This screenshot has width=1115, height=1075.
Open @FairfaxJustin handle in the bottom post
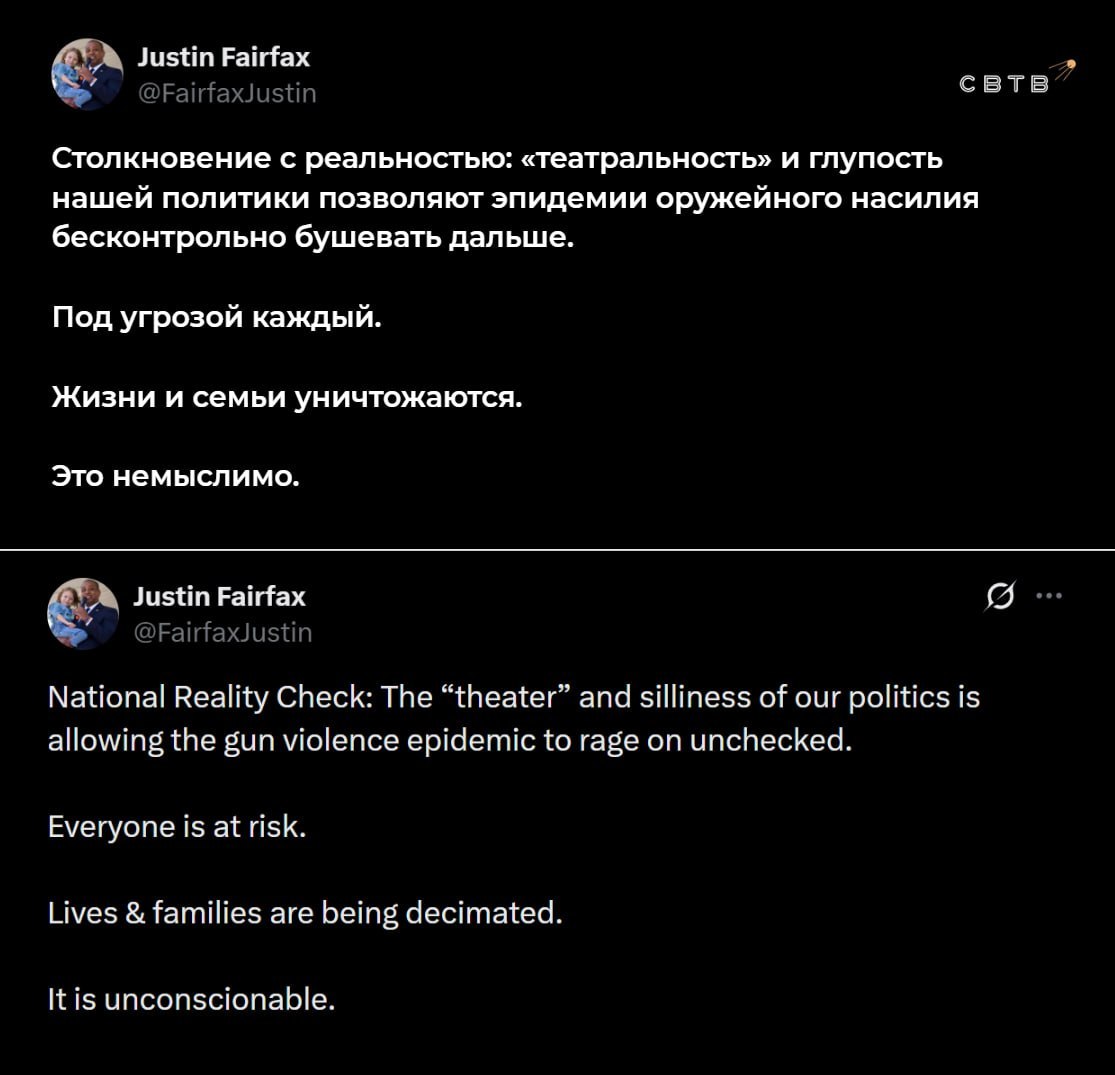(x=222, y=632)
